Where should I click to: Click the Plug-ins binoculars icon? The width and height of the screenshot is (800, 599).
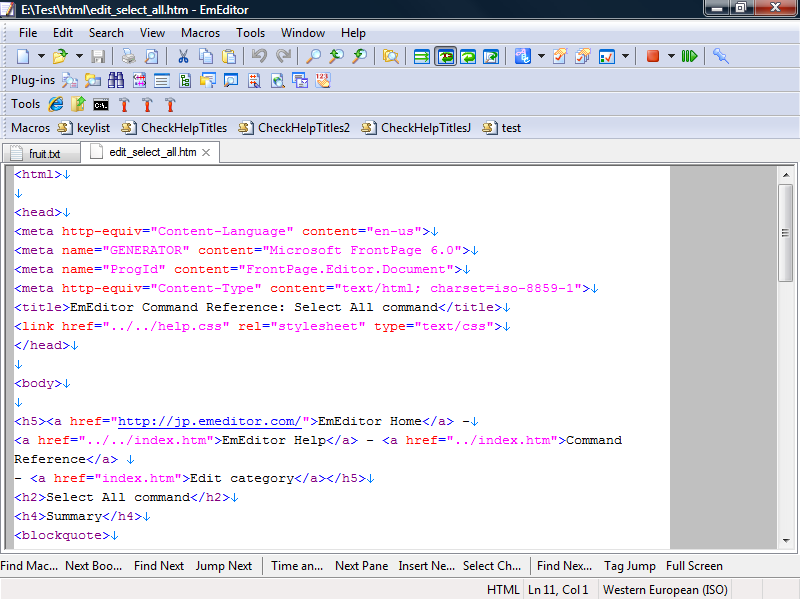116,80
